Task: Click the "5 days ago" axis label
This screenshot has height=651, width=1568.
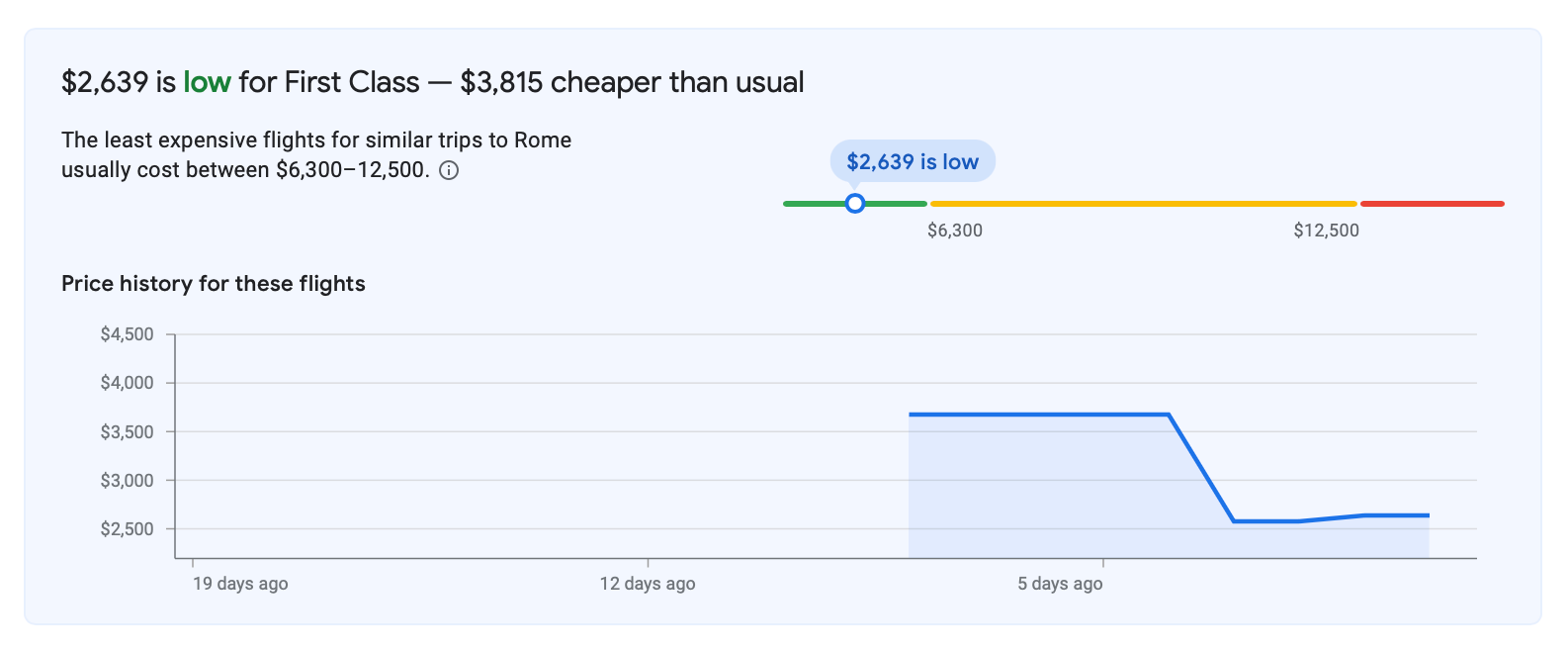Action: (1060, 584)
